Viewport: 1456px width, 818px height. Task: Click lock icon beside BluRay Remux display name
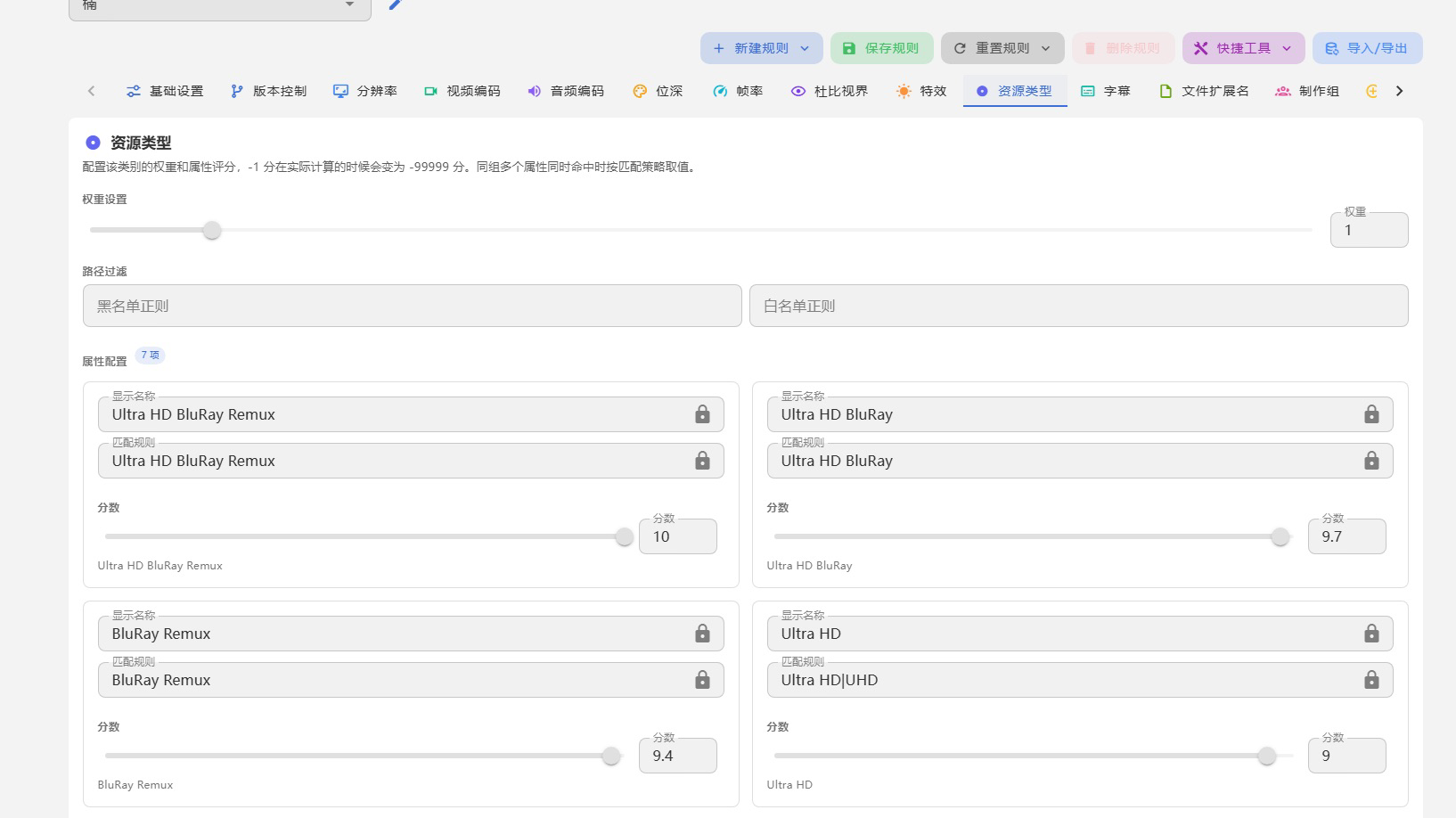pos(702,634)
